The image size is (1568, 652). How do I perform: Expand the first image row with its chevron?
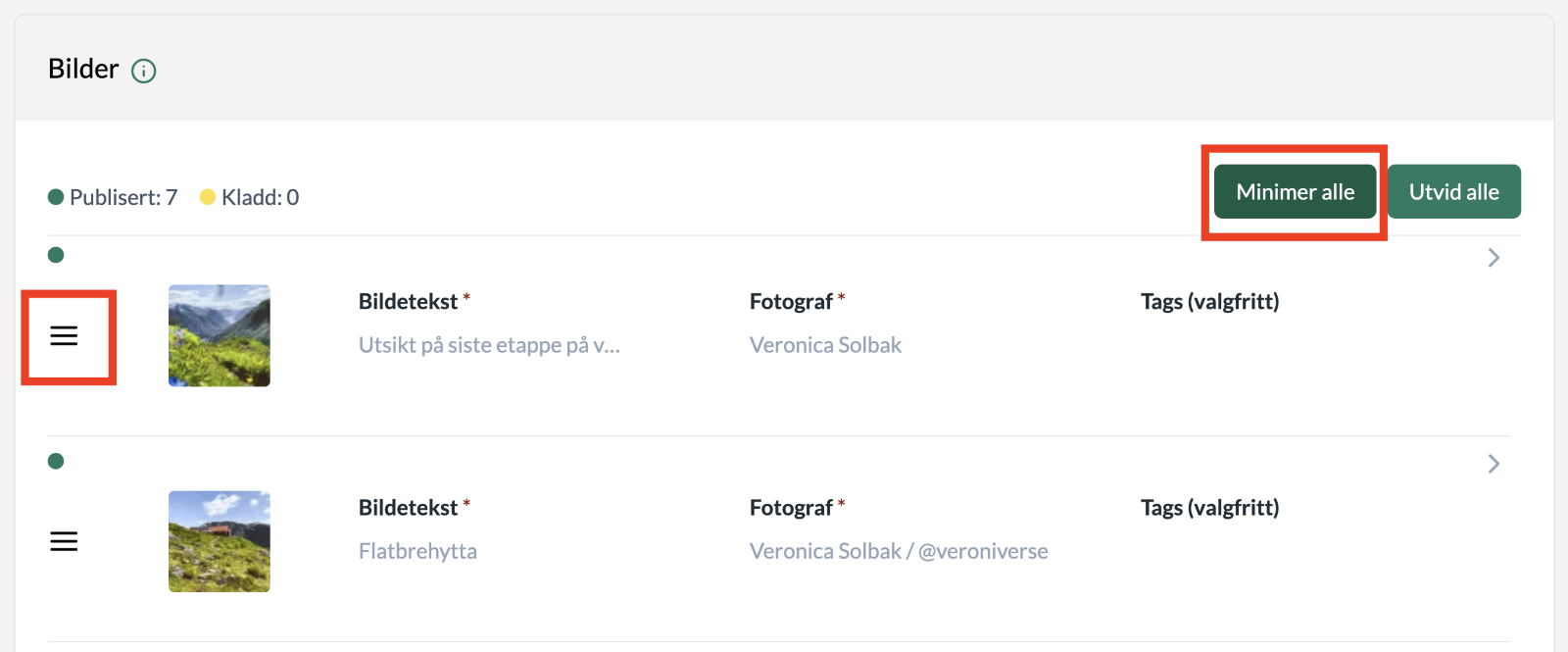(x=1494, y=257)
